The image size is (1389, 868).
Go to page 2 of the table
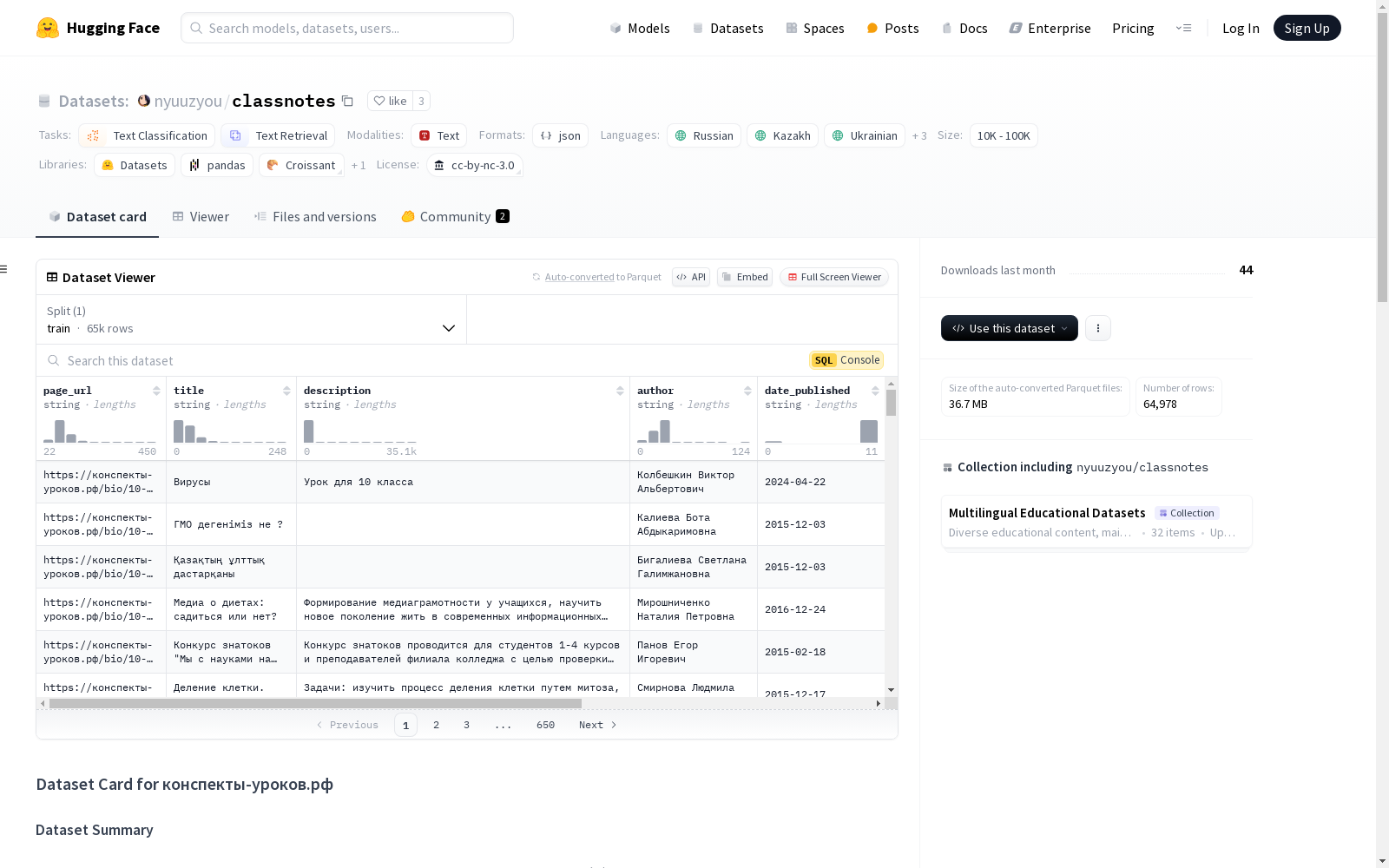[436, 725]
